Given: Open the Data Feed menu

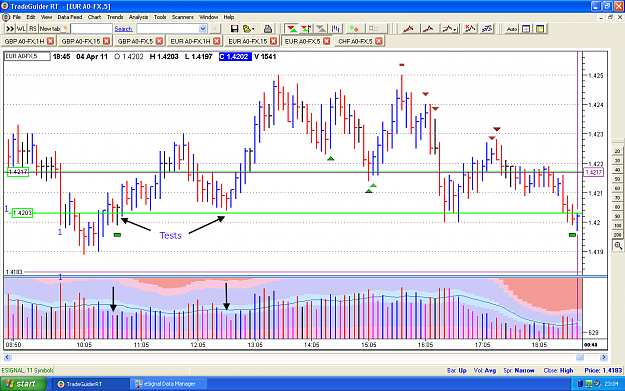Looking at the screenshot, I should tap(70, 17).
